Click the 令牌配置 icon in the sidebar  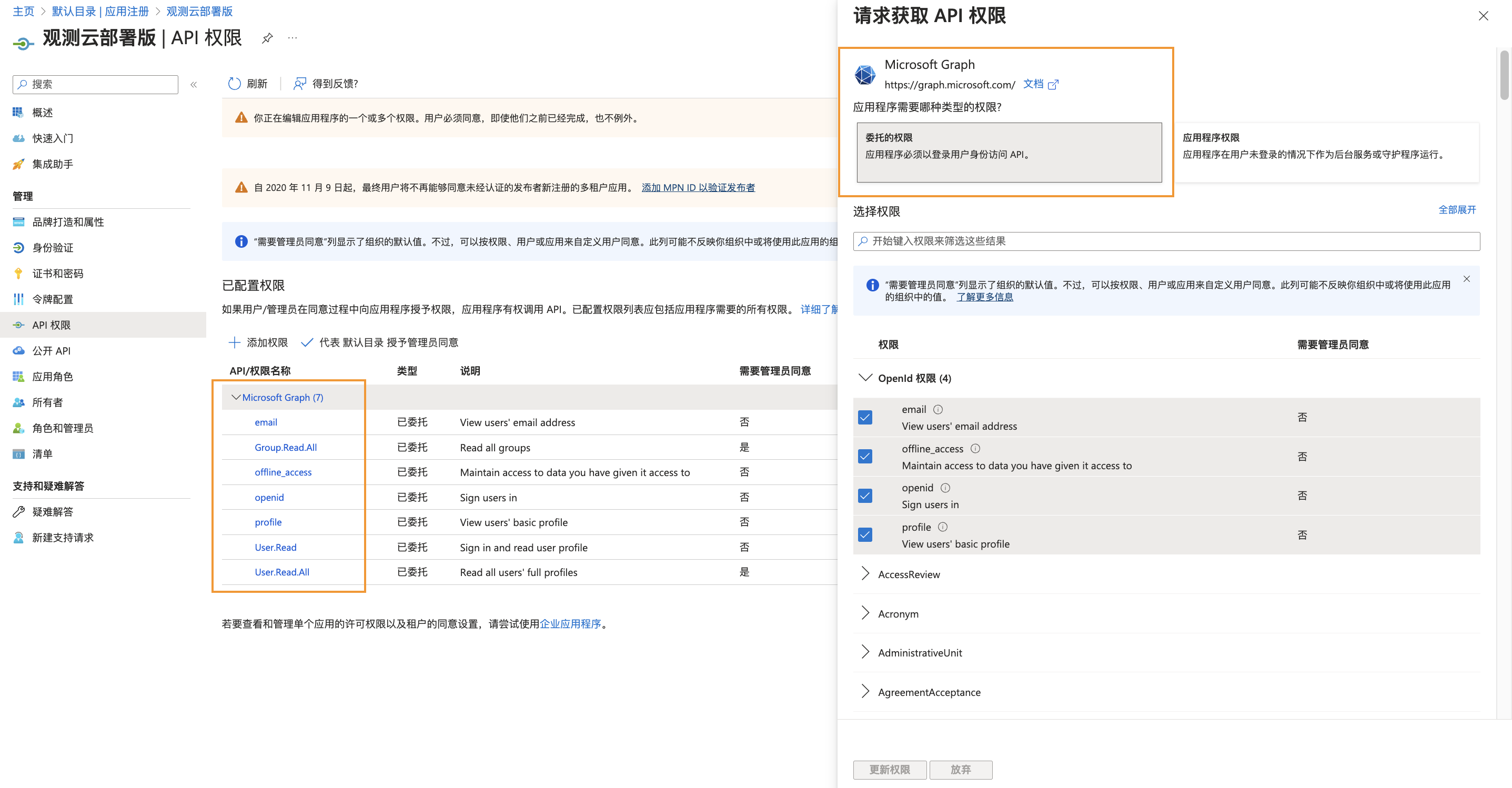click(x=19, y=299)
